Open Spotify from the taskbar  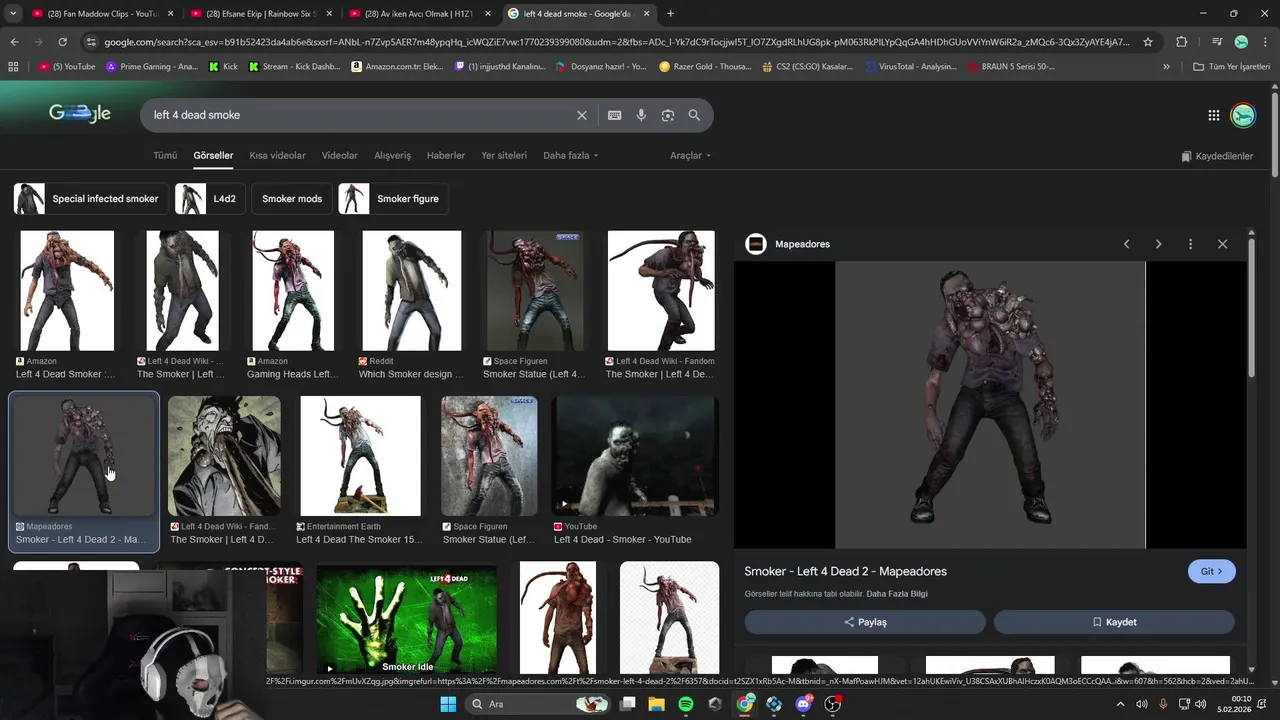(x=686, y=704)
